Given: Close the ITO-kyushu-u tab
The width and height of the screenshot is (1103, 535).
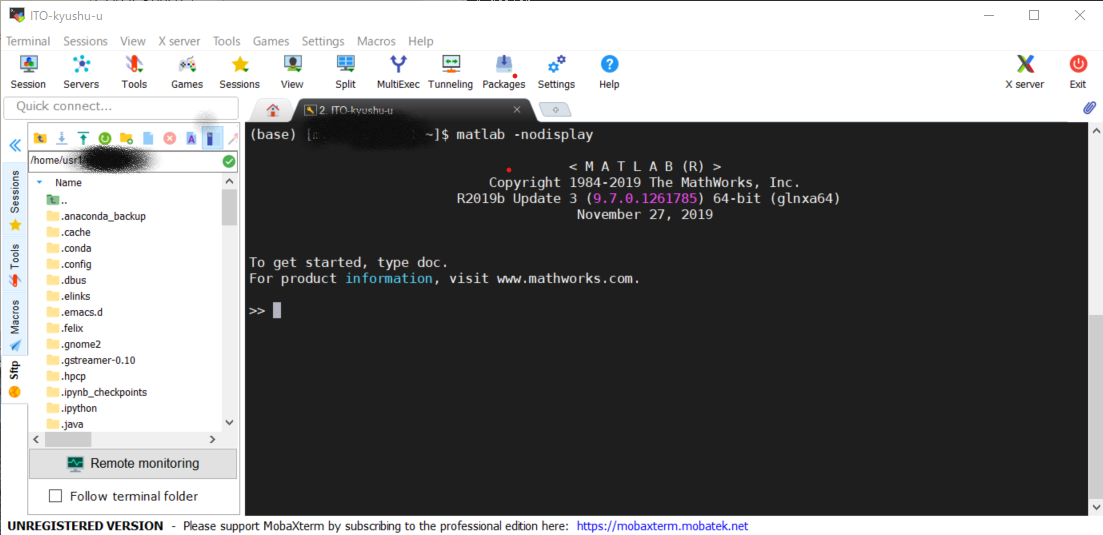Looking at the screenshot, I should click(516, 110).
